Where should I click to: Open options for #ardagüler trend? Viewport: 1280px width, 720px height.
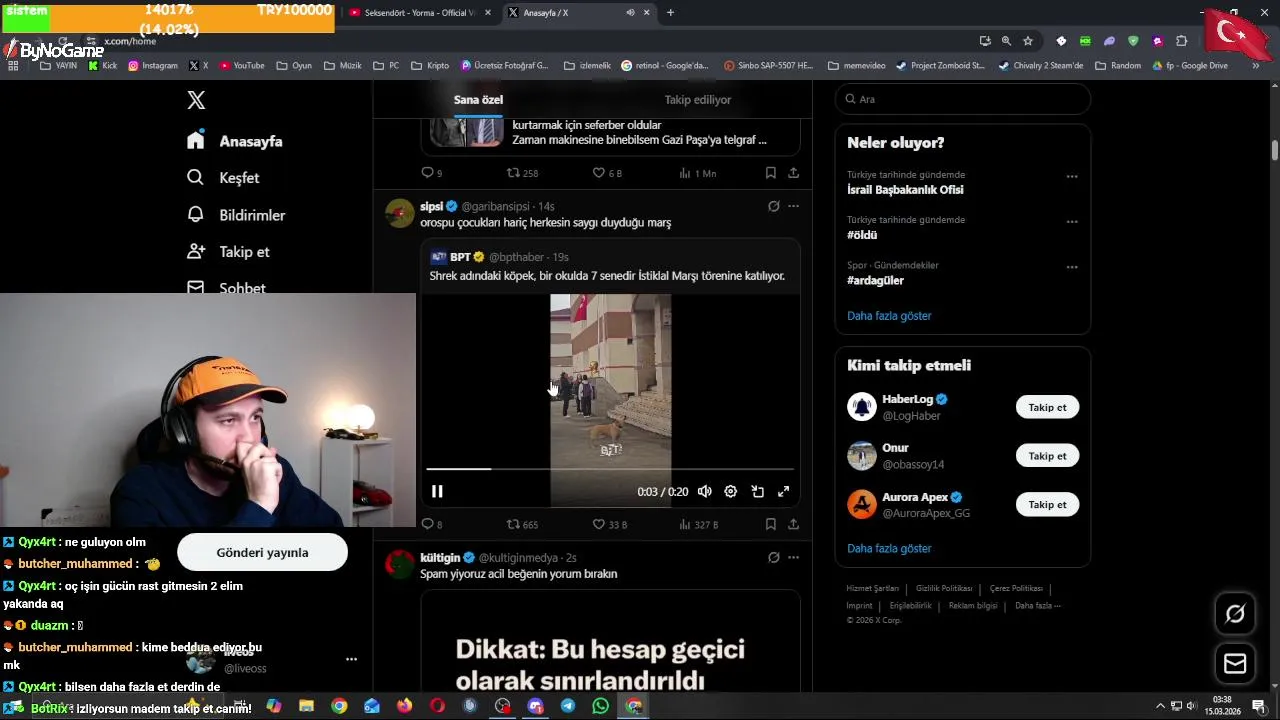(x=1072, y=267)
